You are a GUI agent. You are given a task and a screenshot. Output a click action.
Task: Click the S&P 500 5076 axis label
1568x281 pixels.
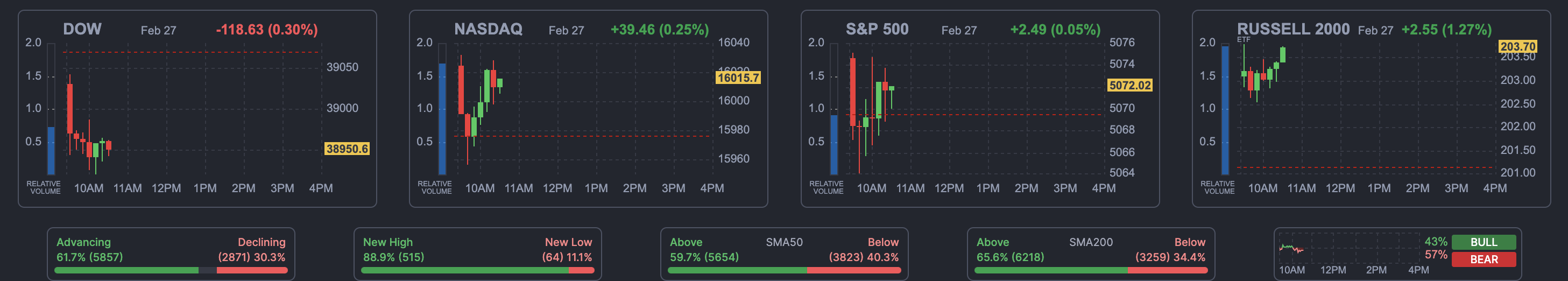1122,43
